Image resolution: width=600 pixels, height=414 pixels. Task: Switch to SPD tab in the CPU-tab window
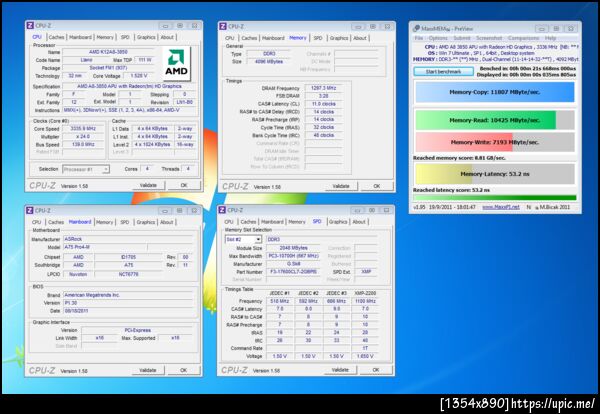tap(125, 37)
